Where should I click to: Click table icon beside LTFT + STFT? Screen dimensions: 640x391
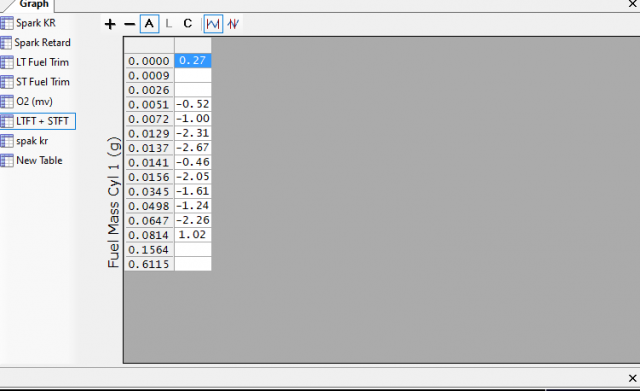[x=7, y=121]
